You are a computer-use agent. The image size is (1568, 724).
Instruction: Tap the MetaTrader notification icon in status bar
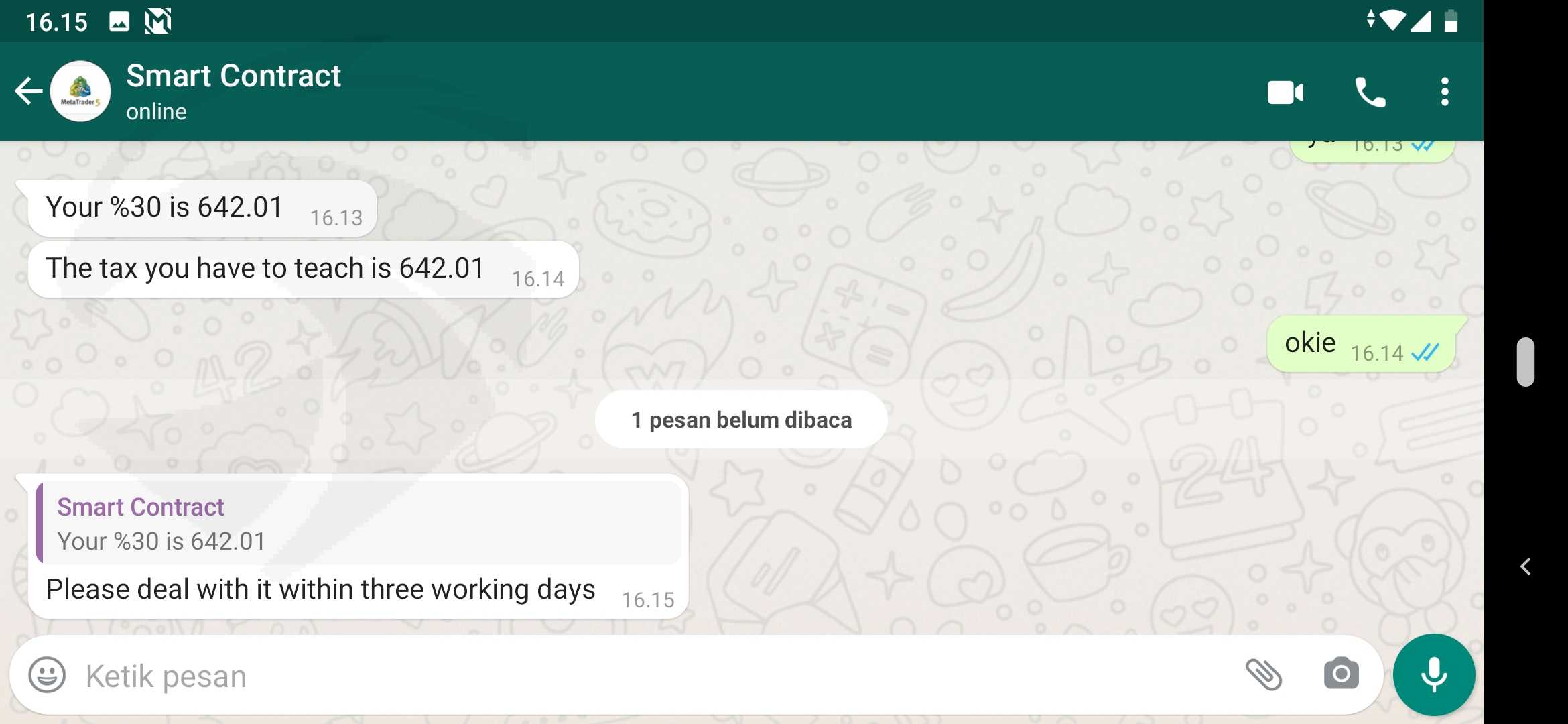coord(158,21)
